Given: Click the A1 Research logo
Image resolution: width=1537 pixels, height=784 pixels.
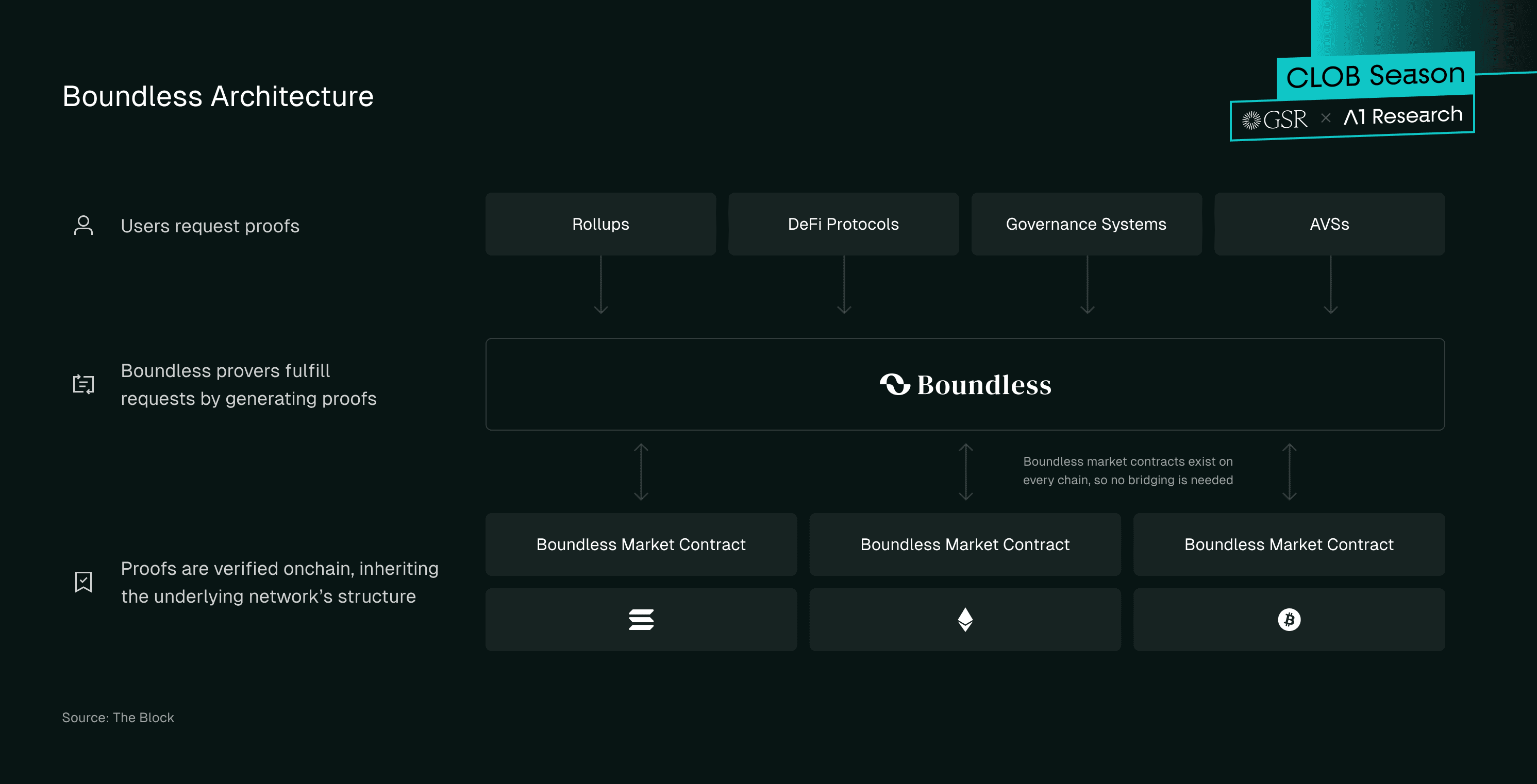Looking at the screenshot, I should (1403, 116).
